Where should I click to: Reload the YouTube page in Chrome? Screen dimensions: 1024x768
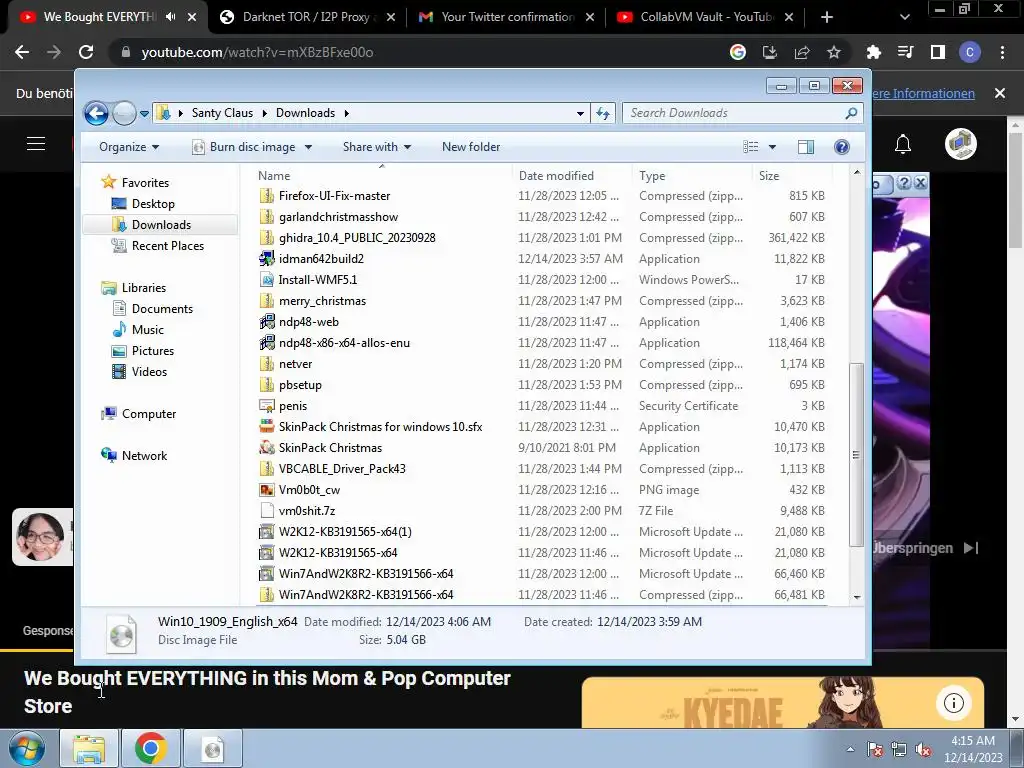tap(86, 52)
